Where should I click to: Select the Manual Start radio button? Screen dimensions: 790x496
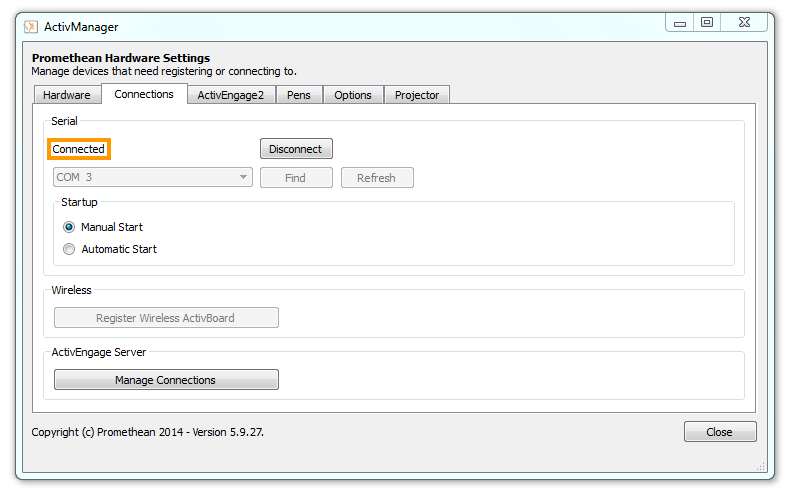(69, 227)
